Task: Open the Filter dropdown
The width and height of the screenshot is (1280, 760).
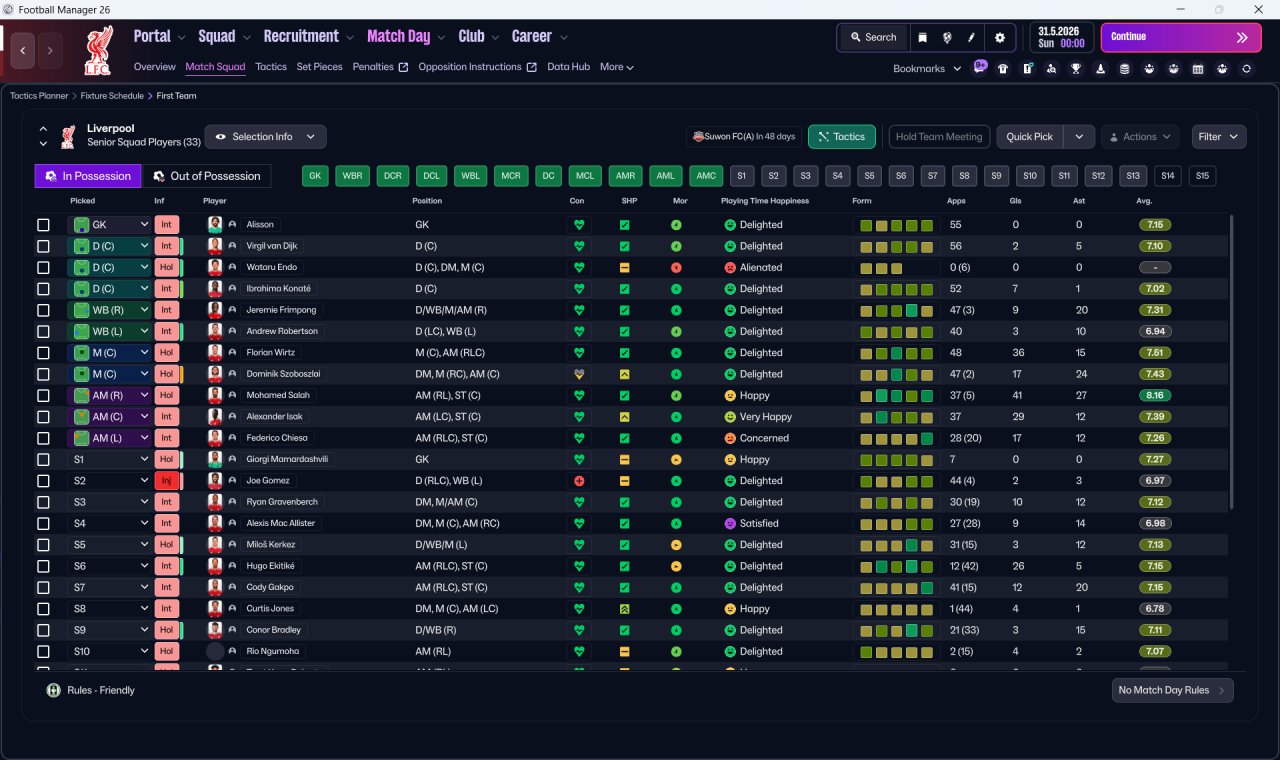Action: point(1219,137)
